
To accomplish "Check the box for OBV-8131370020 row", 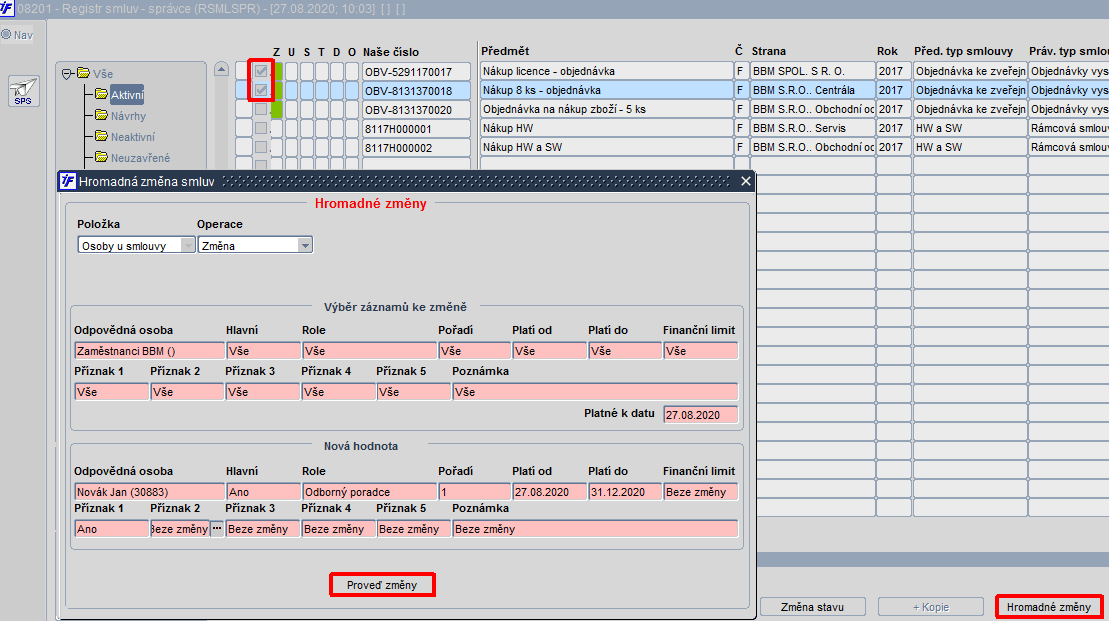I will pyautogui.click(x=261, y=109).
